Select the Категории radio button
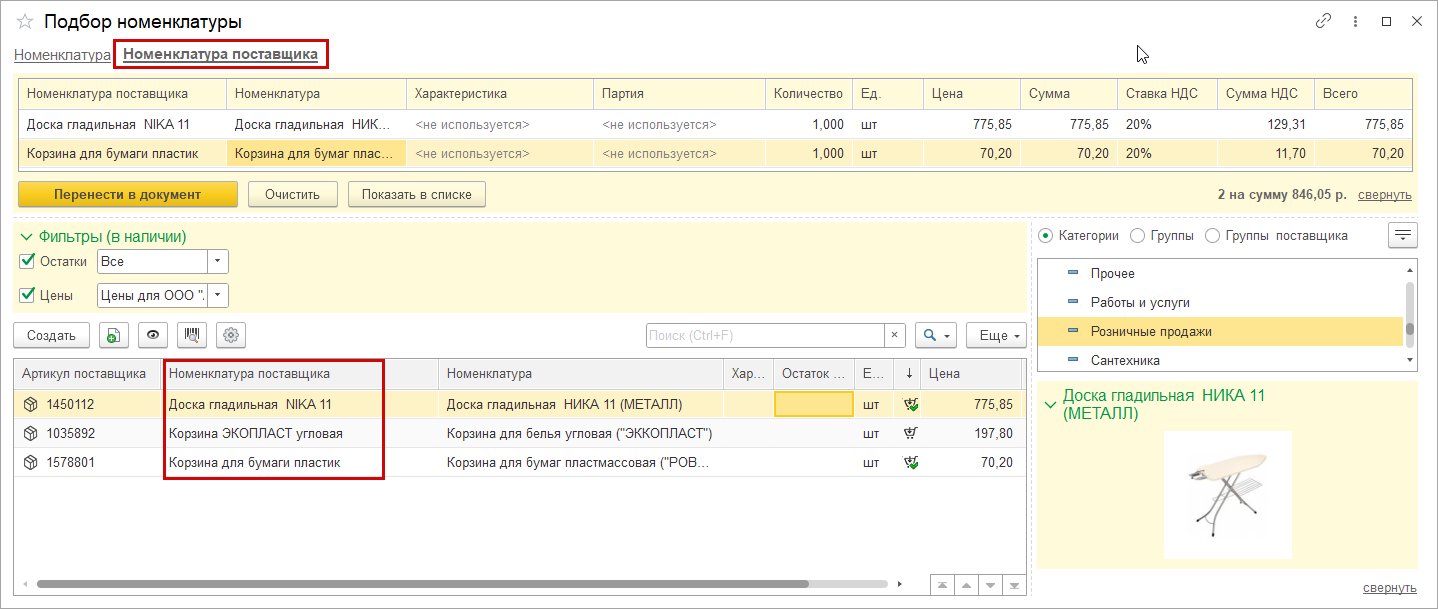Viewport: 1438px width, 609px height. click(x=1046, y=236)
